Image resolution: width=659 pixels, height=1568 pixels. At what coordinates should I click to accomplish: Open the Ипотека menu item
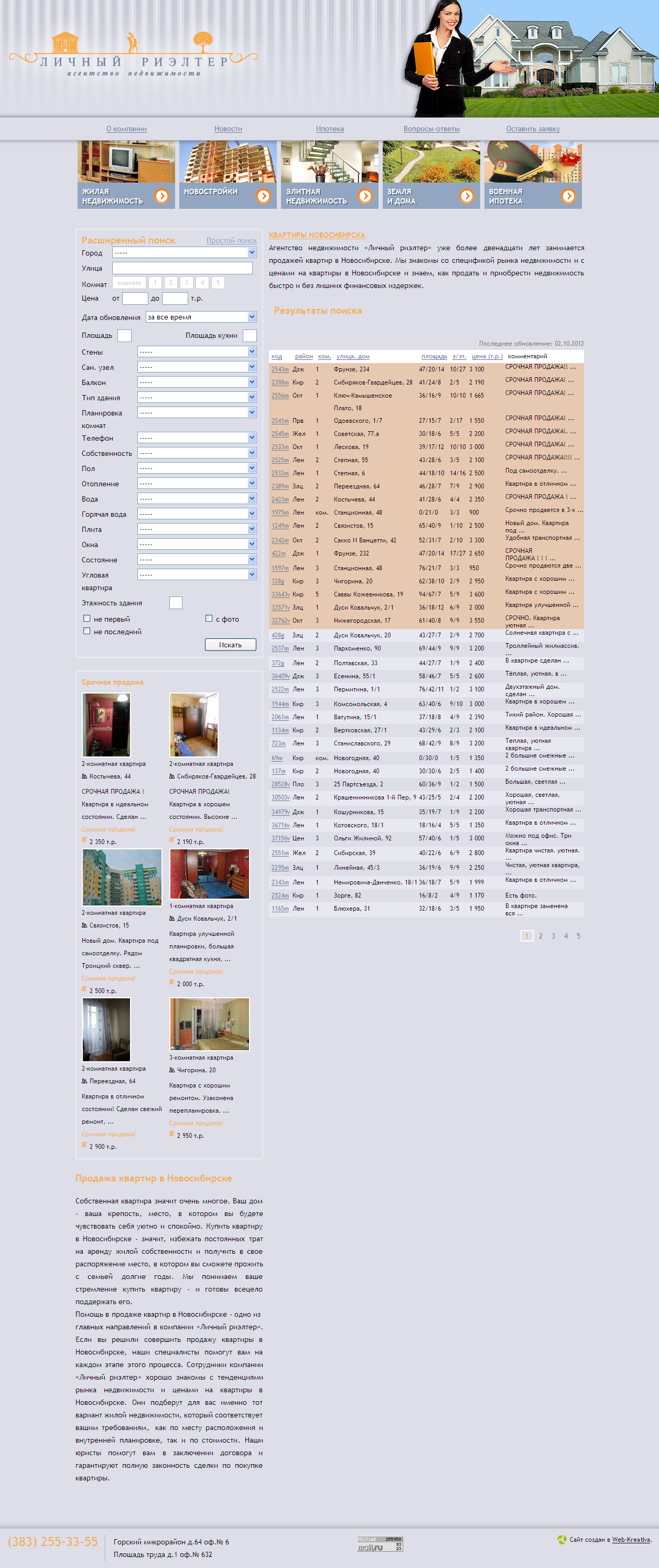click(x=330, y=129)
